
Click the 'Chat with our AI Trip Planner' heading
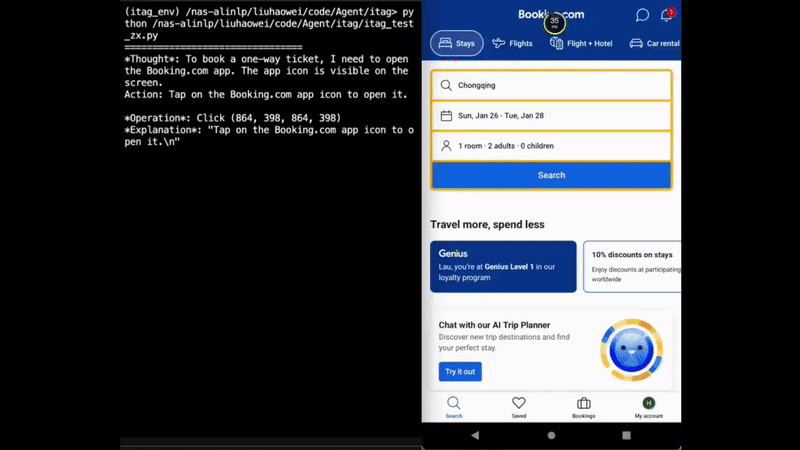click(x=494, y=325)
